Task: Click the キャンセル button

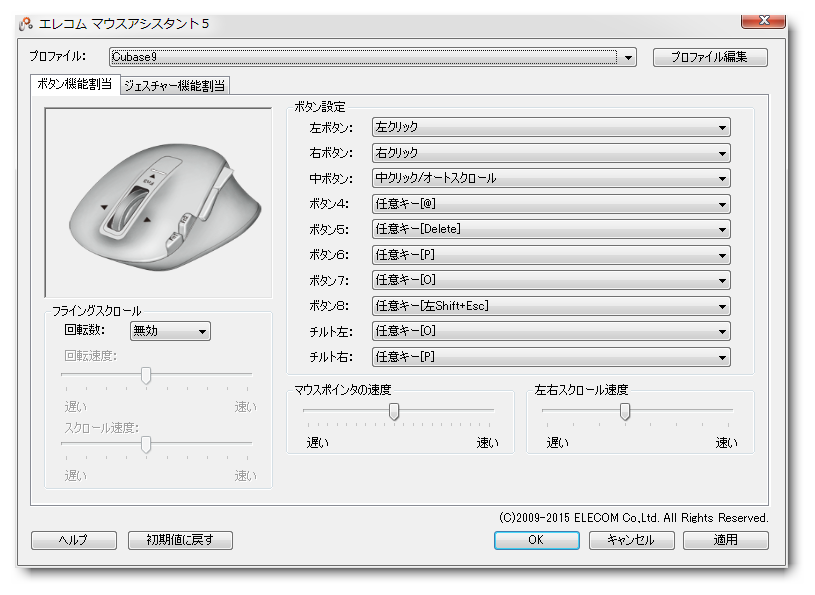Action: point(632,540)
